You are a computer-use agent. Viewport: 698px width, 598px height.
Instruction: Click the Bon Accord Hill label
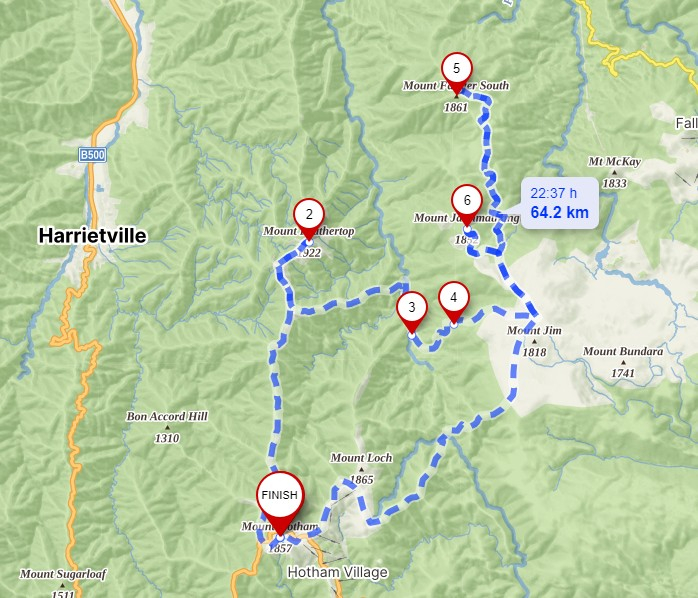click(167, 416)
